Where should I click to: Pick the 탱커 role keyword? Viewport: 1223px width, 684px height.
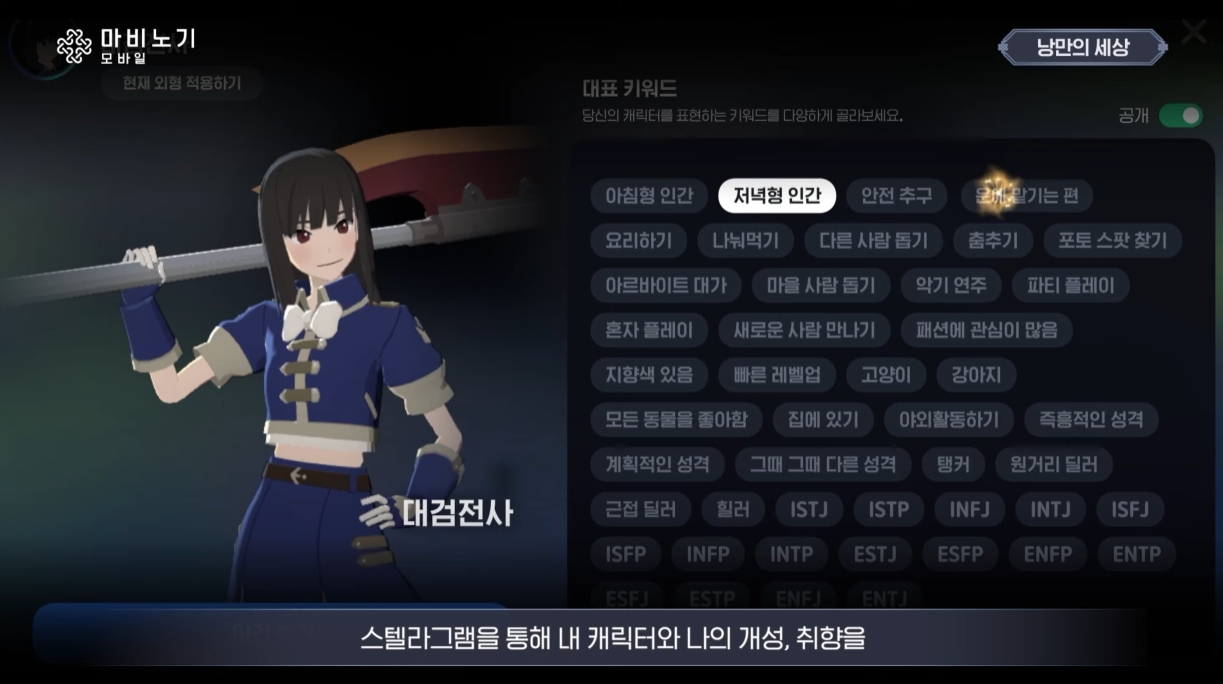(x=953, y=464)
